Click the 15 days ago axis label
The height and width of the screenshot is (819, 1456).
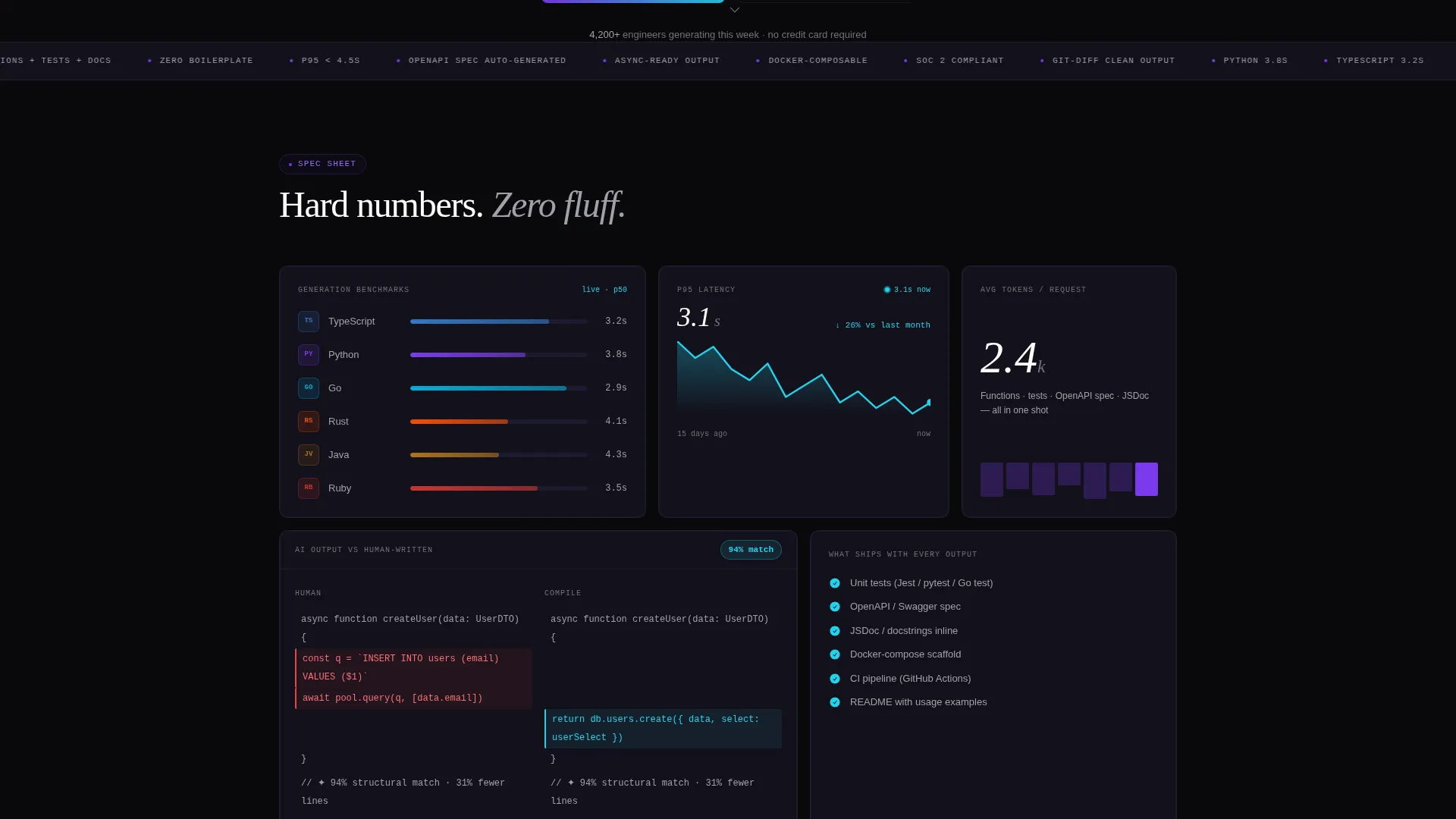[702, 434]
